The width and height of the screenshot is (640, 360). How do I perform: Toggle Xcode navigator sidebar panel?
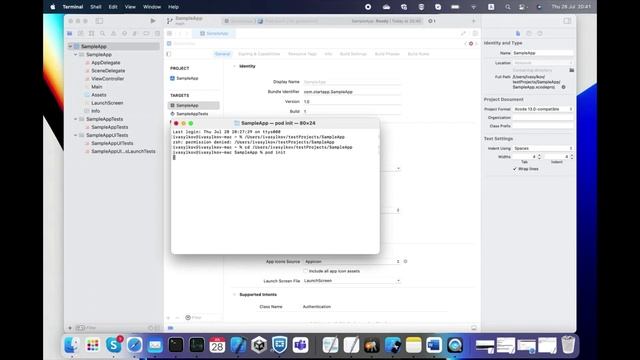click(99, 21)
